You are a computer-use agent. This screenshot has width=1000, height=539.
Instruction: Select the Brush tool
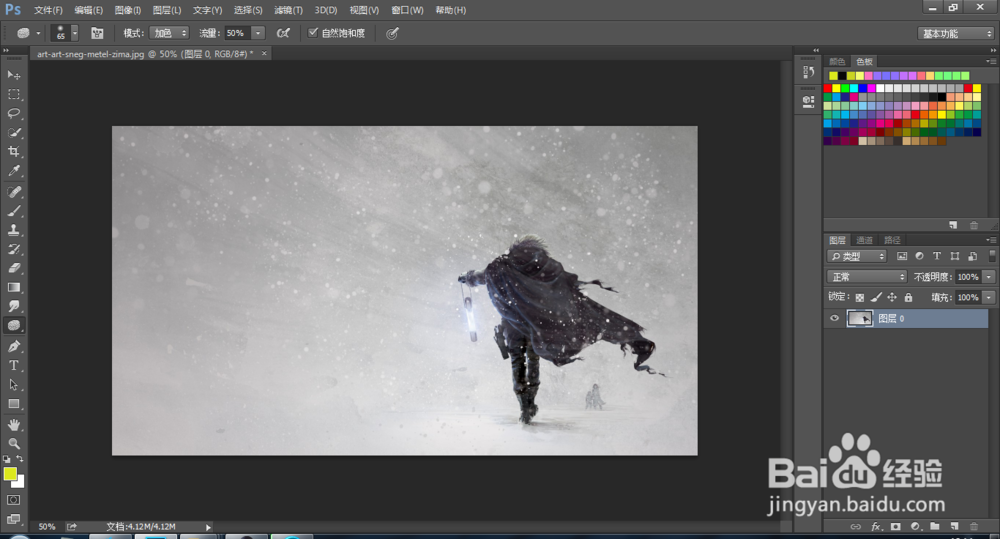pos(13,211)
